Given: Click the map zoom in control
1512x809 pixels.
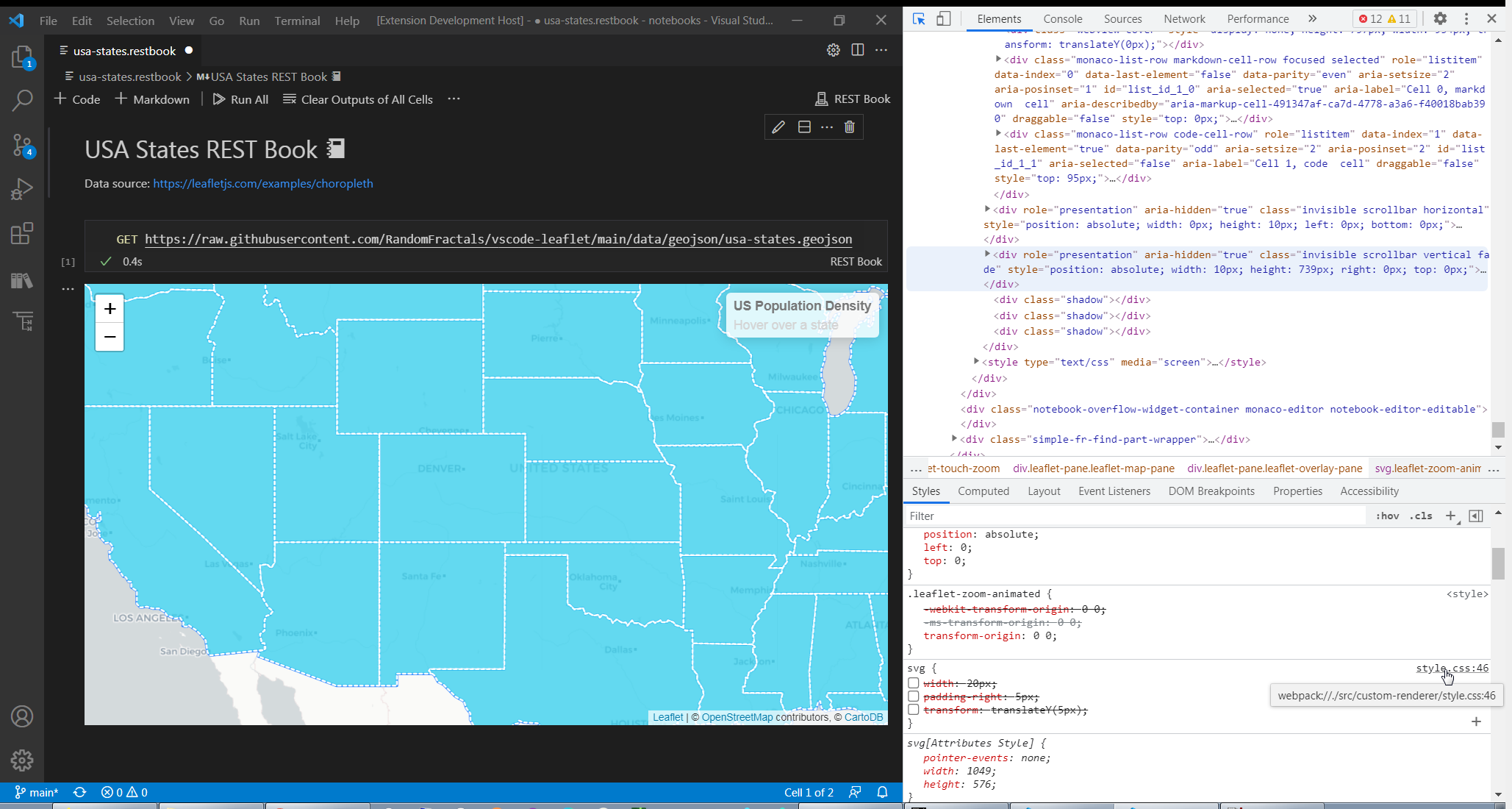Looking at the screenshot, I should pyautogui.click(x=110, y=309).
